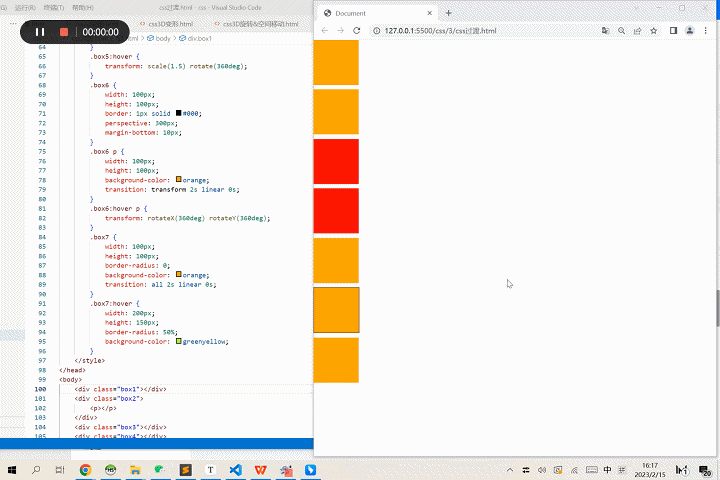
Task: Click the touch keyboard tray icon
Action: pos(592,470)
